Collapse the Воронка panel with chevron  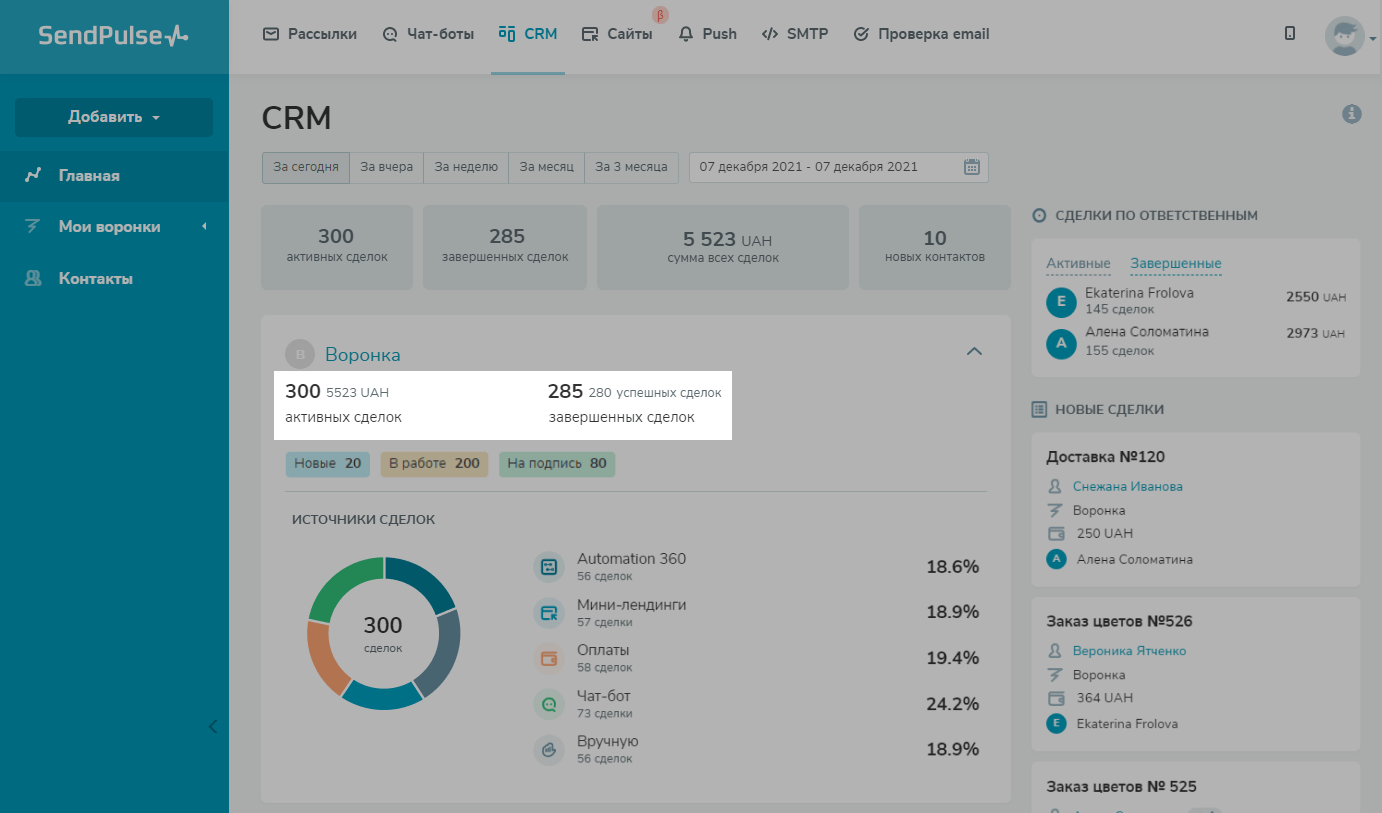[974, 352]
